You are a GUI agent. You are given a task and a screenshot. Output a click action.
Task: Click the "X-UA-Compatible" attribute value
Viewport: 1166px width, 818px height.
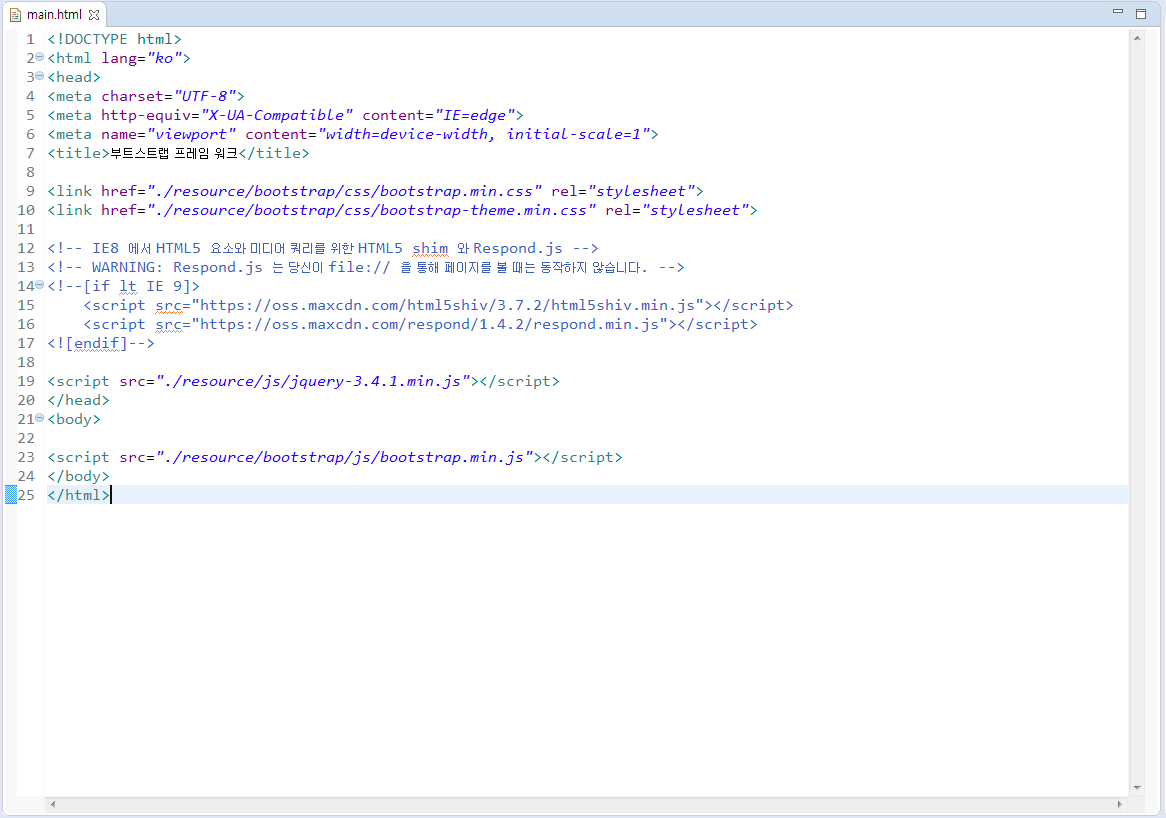[277, 115]
